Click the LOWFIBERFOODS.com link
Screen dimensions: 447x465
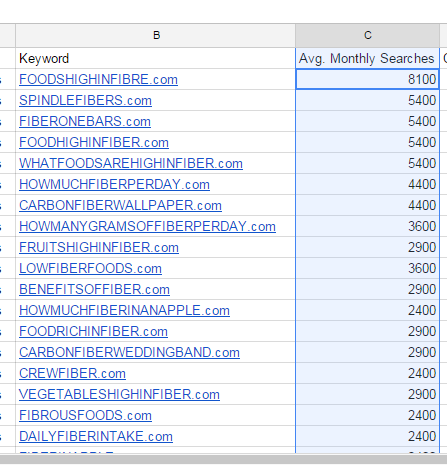coord(90,269)
